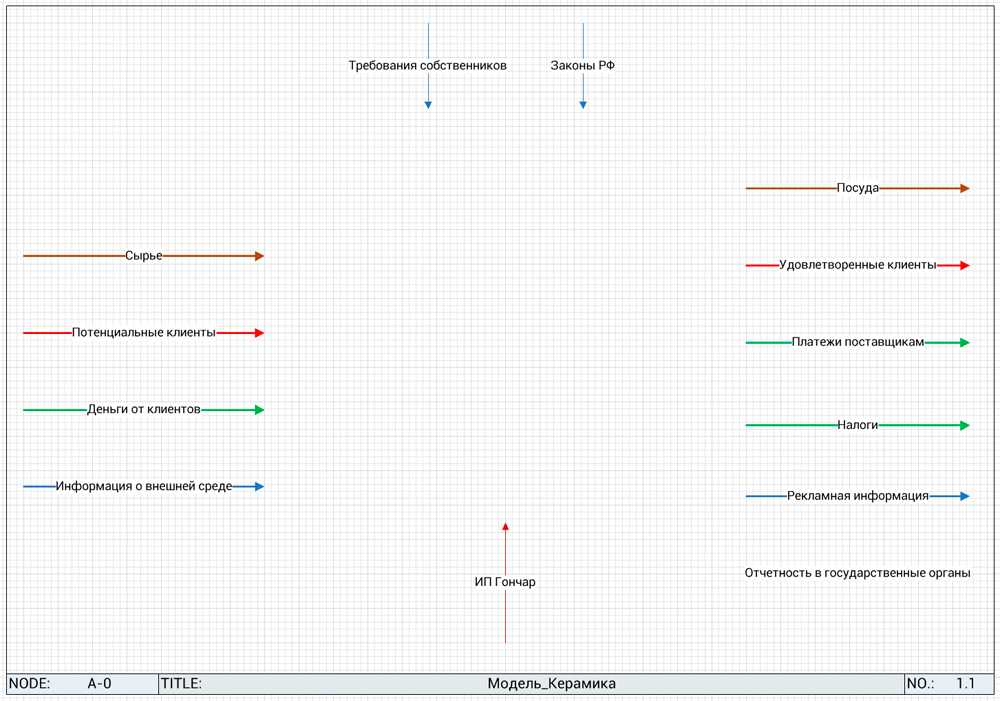Click the 'Модель_Керамика' title field

[551, 684]
